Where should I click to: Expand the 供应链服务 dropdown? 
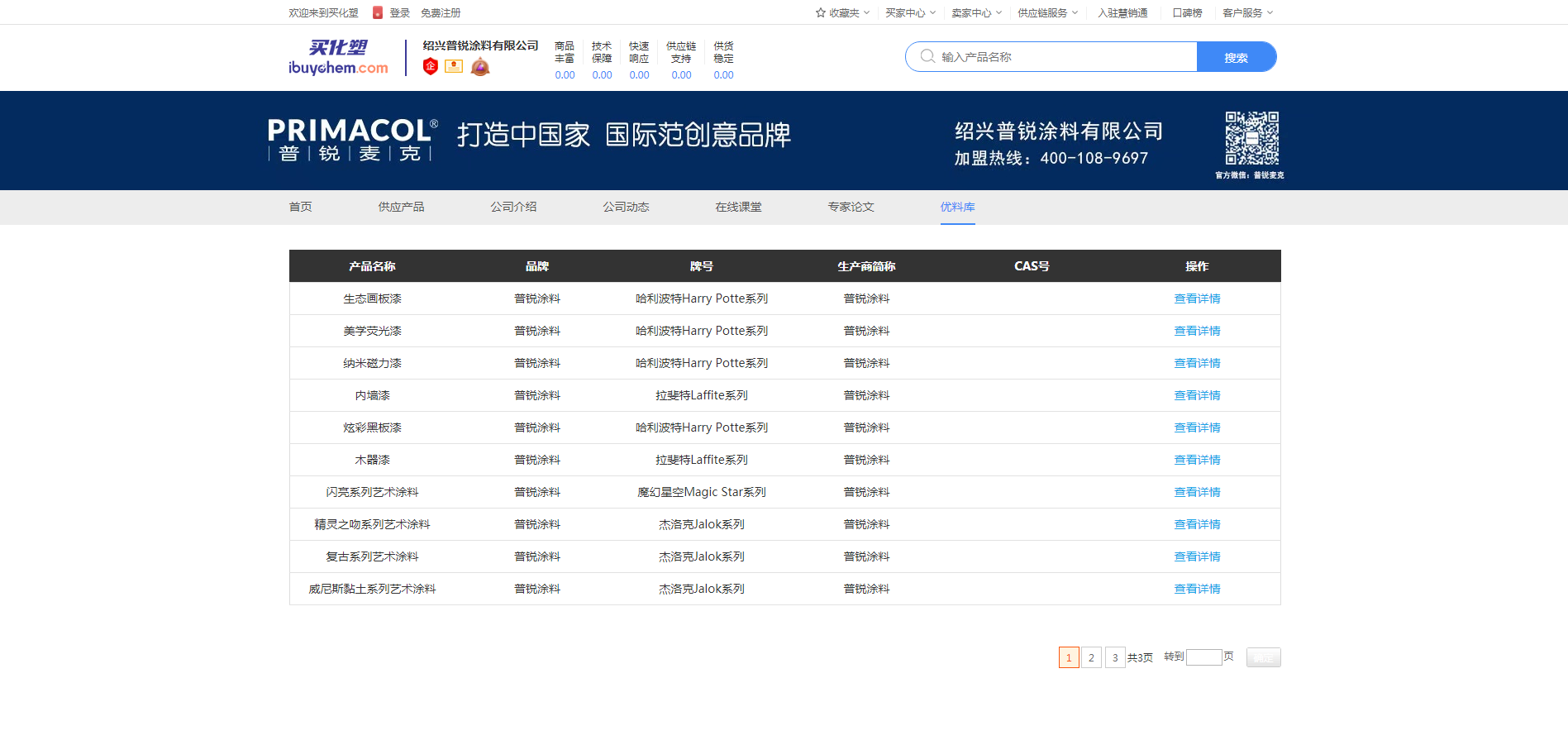click(1048, 12)
